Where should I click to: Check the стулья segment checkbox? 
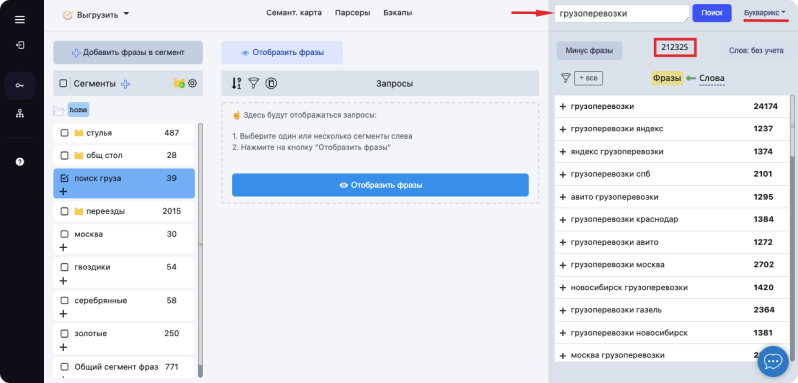pyautogui.click(x=65, y=133)
